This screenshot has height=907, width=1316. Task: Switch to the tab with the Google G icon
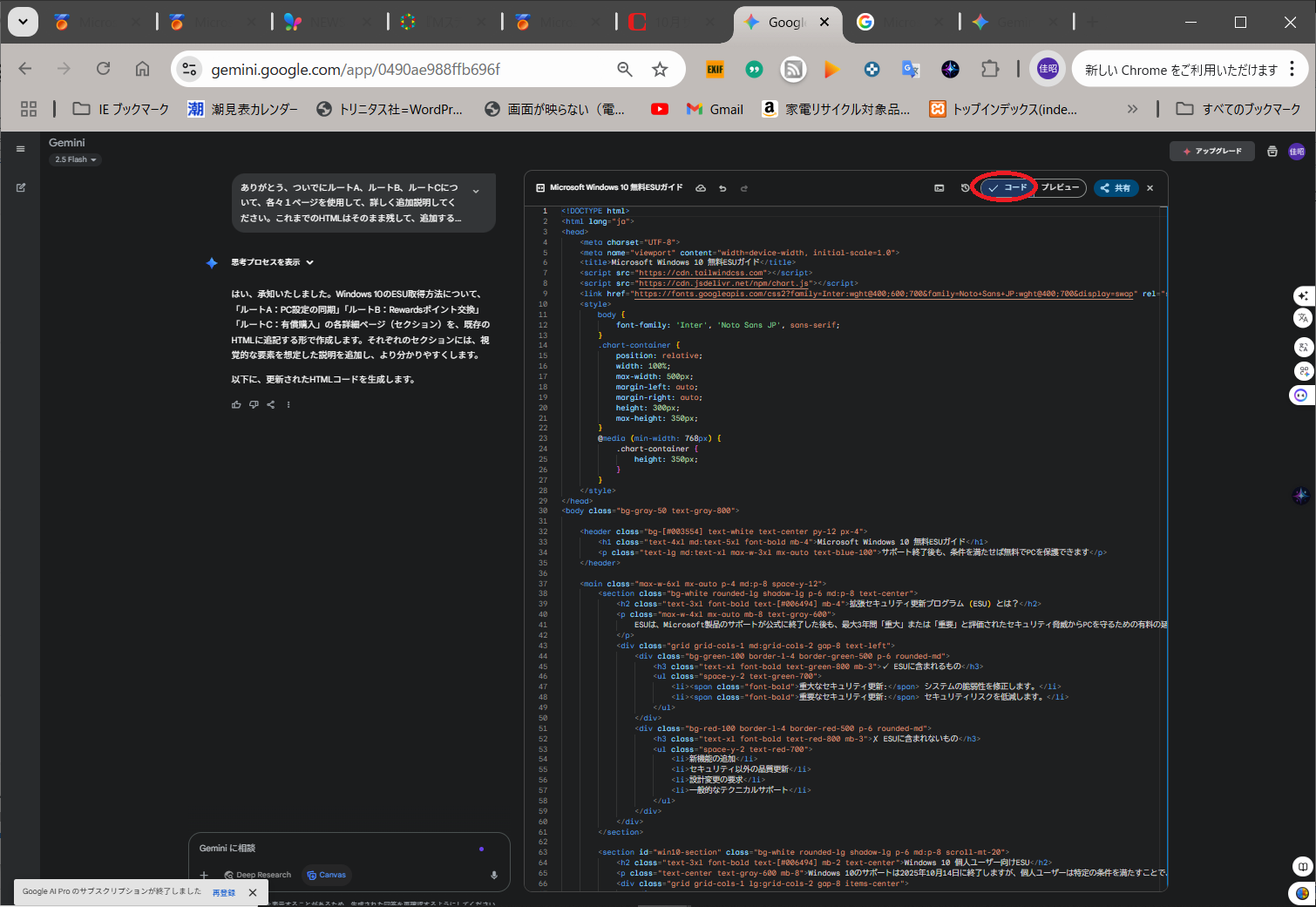pos(900,23)
